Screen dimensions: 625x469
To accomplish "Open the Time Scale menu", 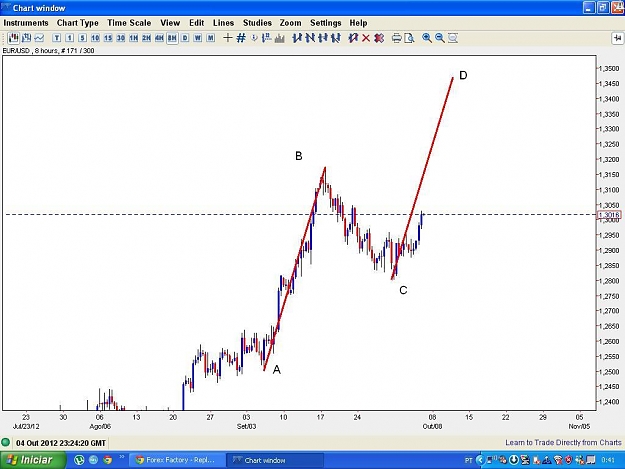I will (129, 23).
